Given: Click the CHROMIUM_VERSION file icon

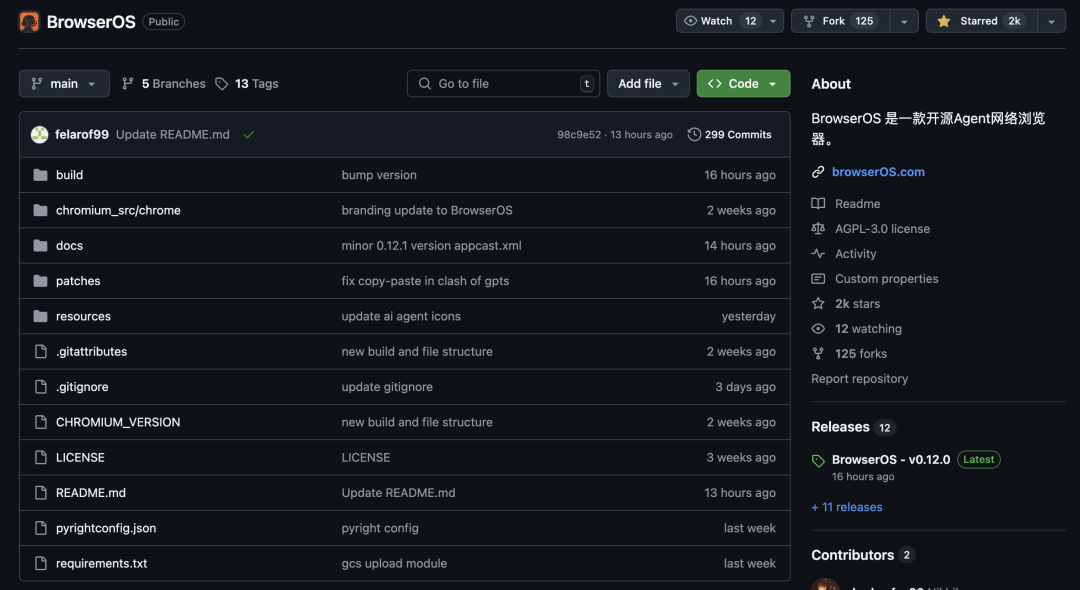Looking at the screenshot, I should tap(41, 422).
